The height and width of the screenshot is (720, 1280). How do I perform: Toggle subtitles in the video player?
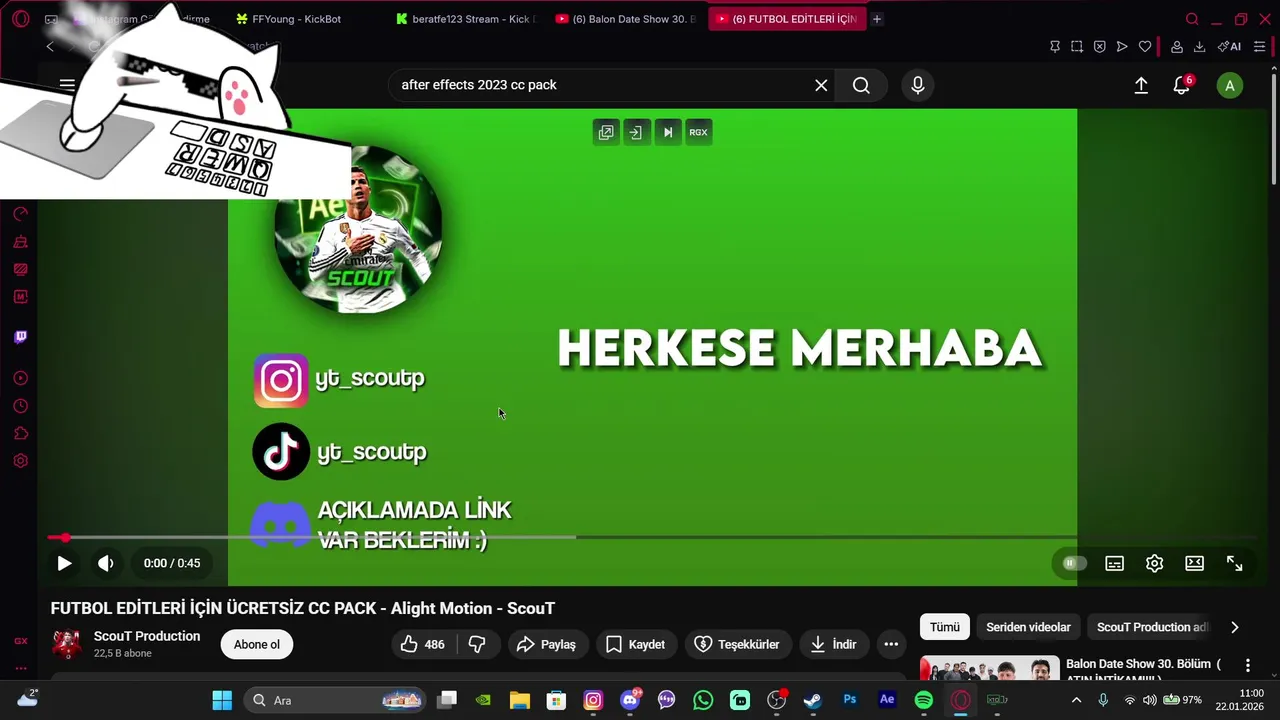click(x=1114, y=563)
